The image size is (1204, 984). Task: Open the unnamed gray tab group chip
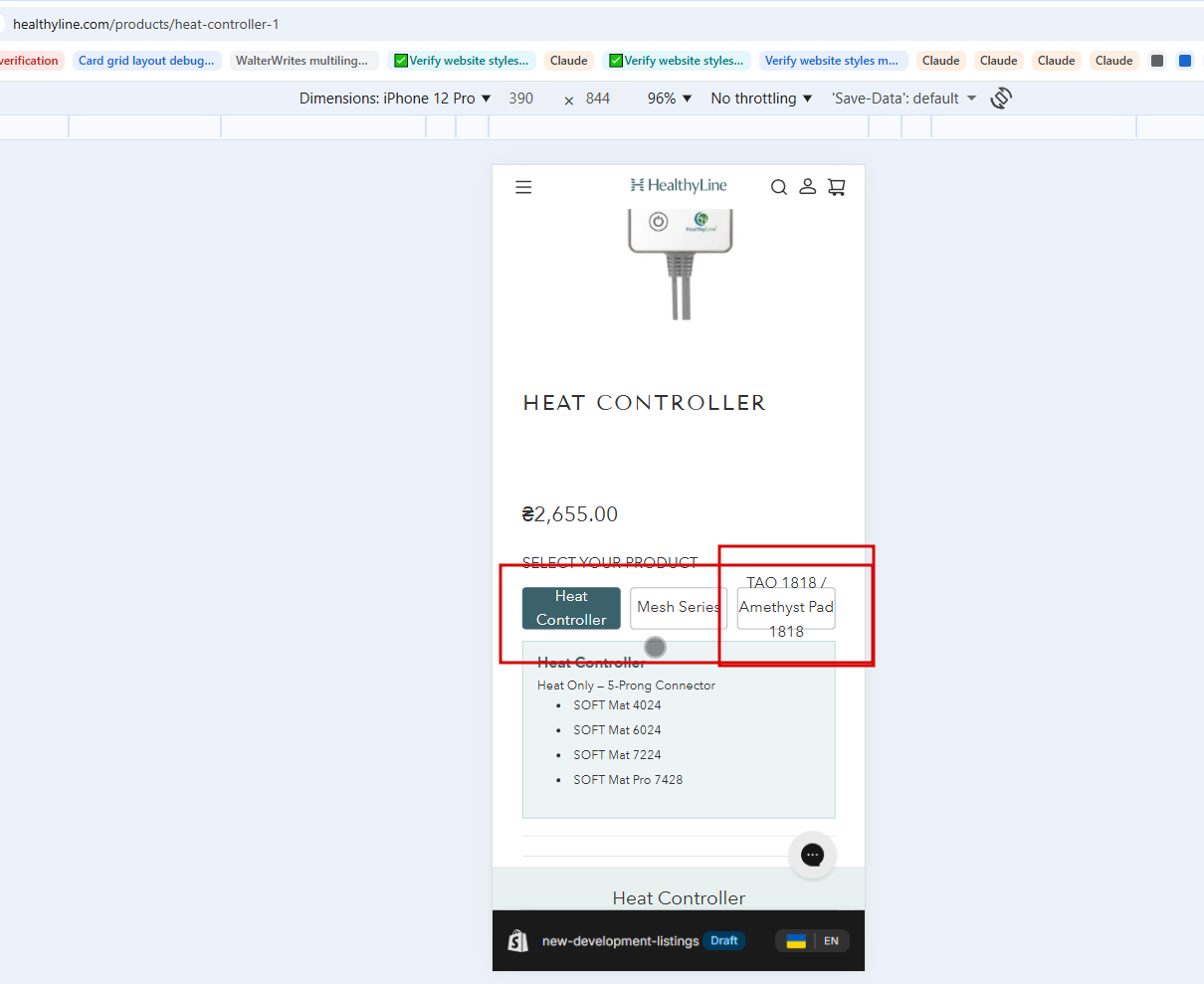pos(1157,61)
